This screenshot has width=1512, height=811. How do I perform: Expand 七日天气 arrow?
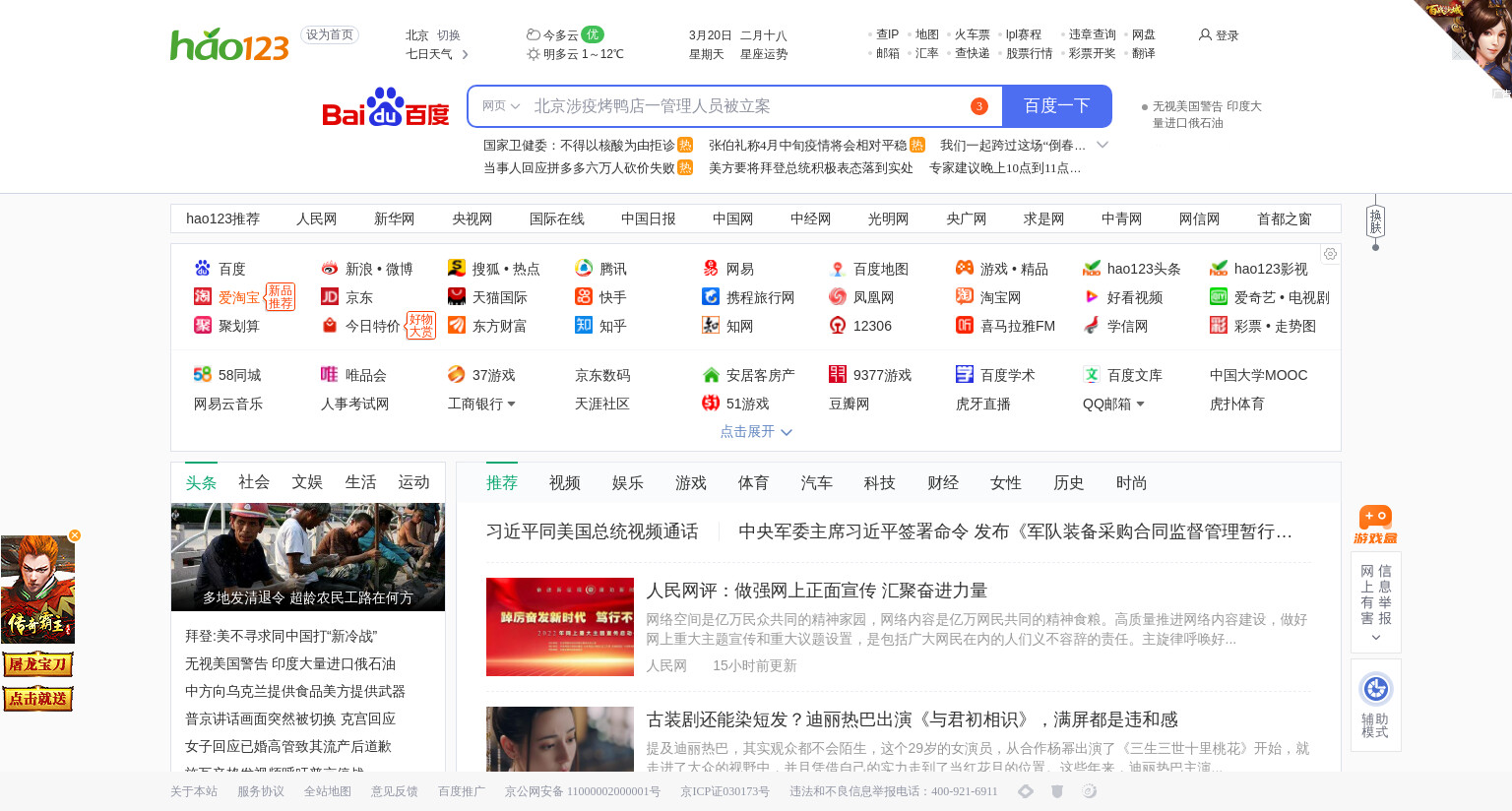coord(465,54)
